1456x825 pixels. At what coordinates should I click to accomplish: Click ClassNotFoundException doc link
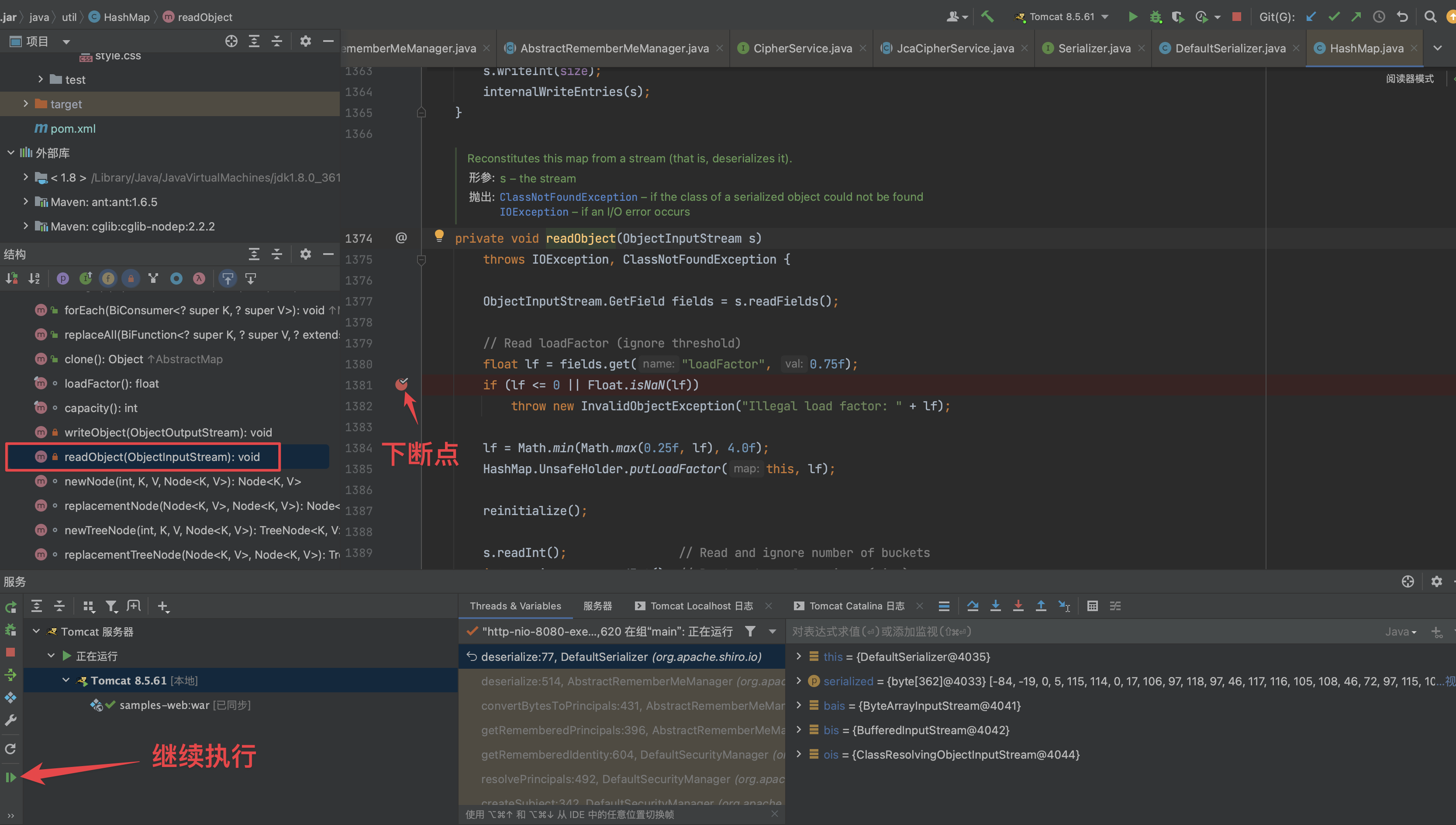point(568,196)
